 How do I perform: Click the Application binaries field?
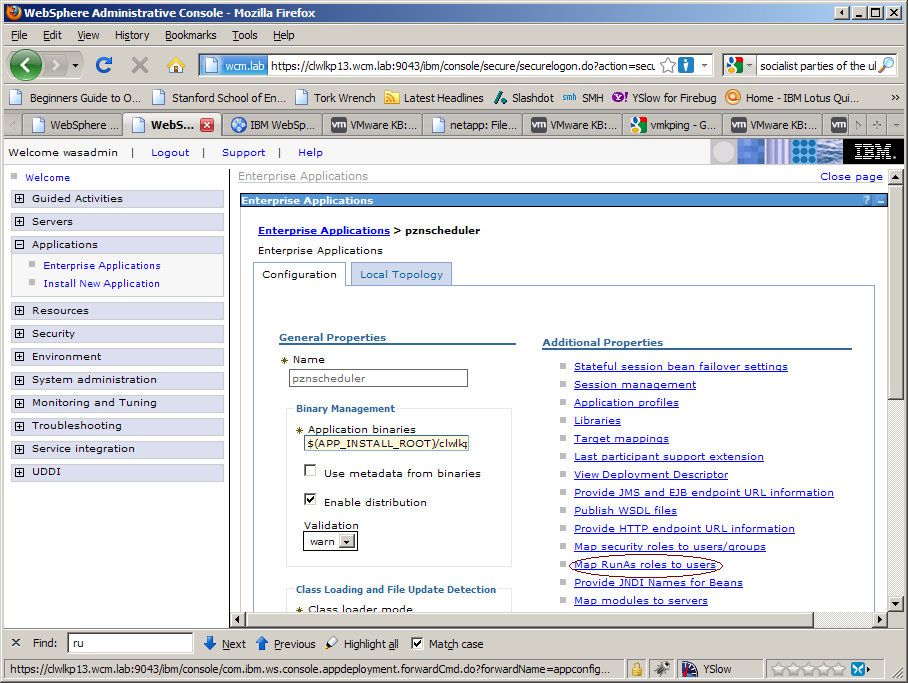386,444
